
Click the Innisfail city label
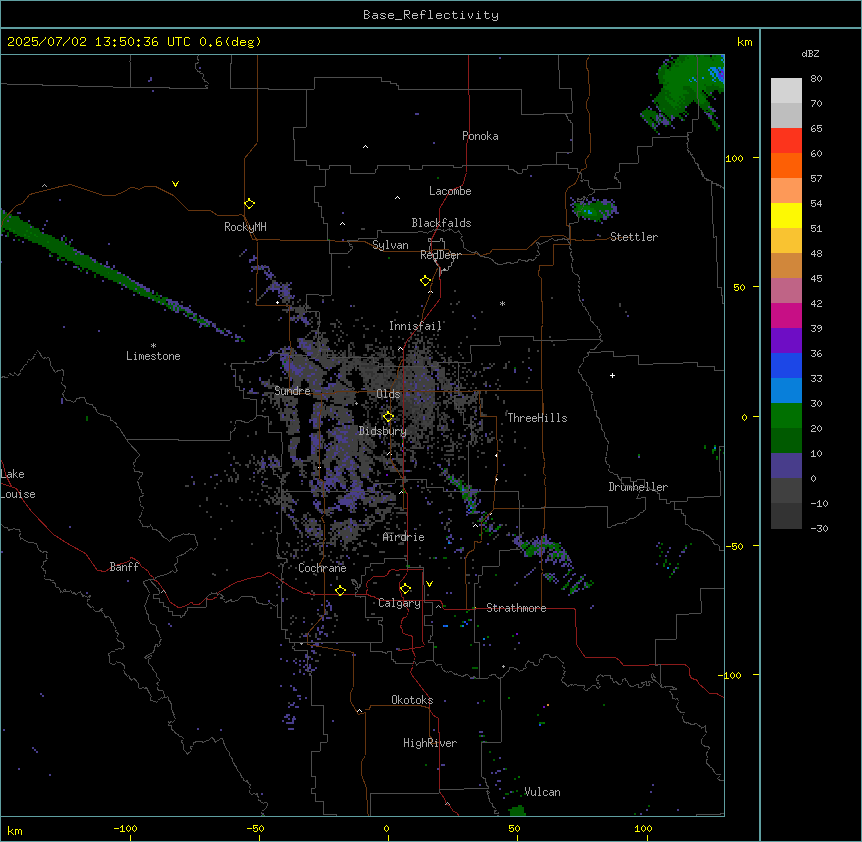pyautogui.click(x=415, y=326)
